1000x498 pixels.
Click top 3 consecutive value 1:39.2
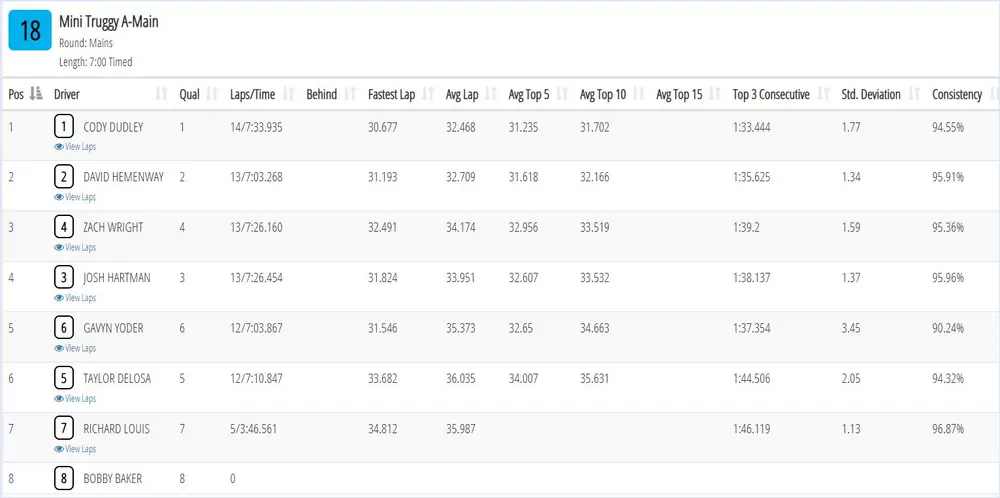coord(746,228)
